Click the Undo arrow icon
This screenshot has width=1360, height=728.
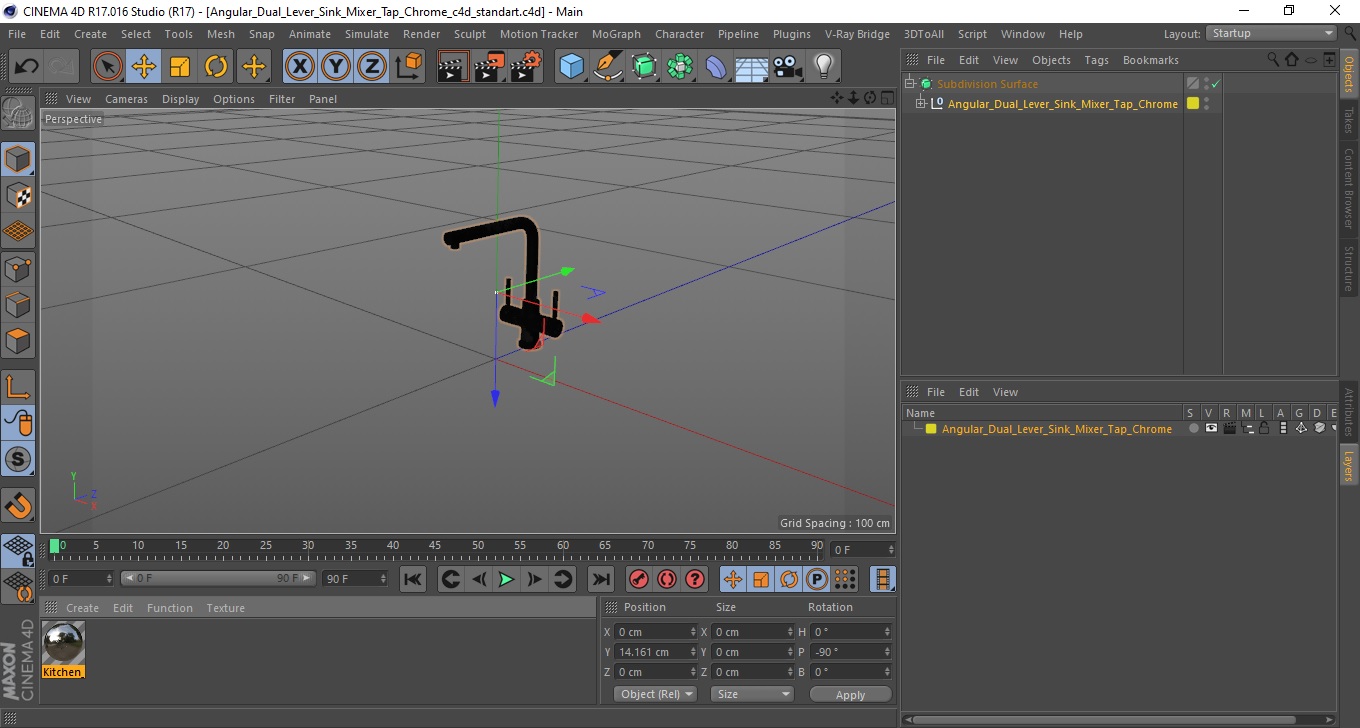[x=26, y=67]
